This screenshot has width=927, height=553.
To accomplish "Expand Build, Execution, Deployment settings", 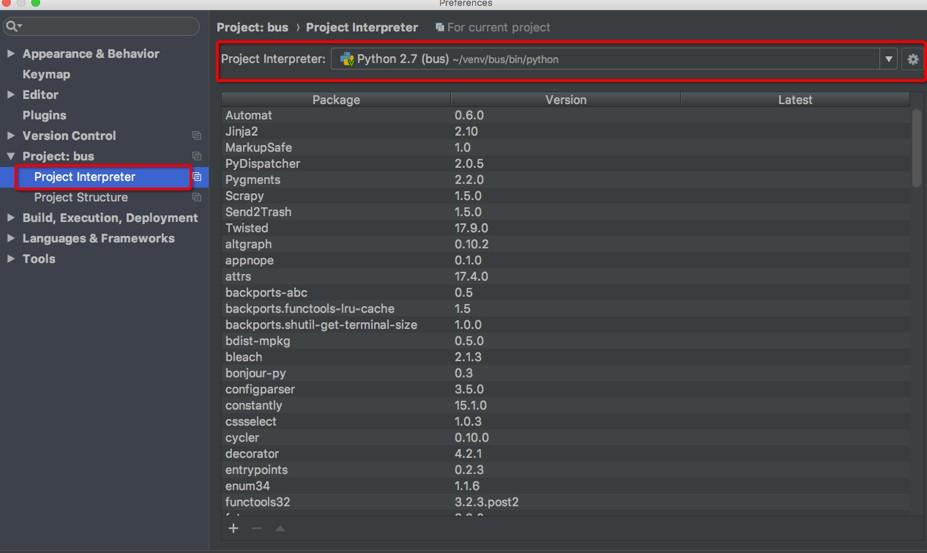I will [11, 218].
